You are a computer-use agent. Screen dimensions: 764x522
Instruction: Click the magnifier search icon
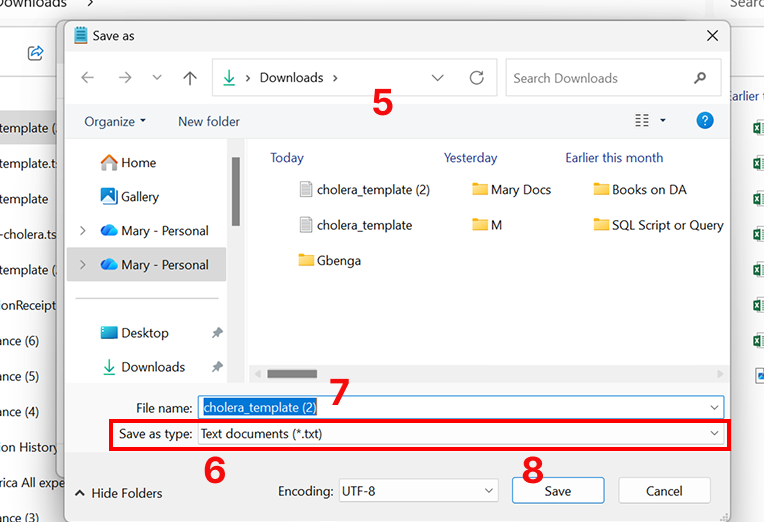click(700, 77)
